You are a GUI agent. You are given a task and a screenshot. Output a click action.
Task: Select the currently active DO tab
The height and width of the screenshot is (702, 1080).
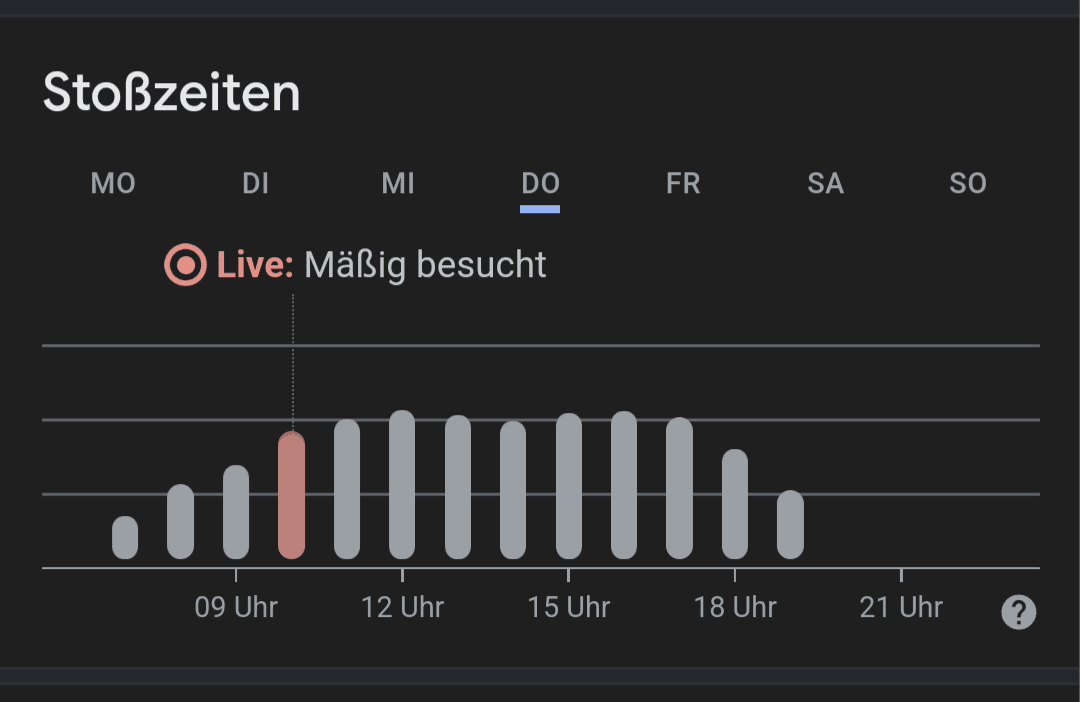[540, 184]
